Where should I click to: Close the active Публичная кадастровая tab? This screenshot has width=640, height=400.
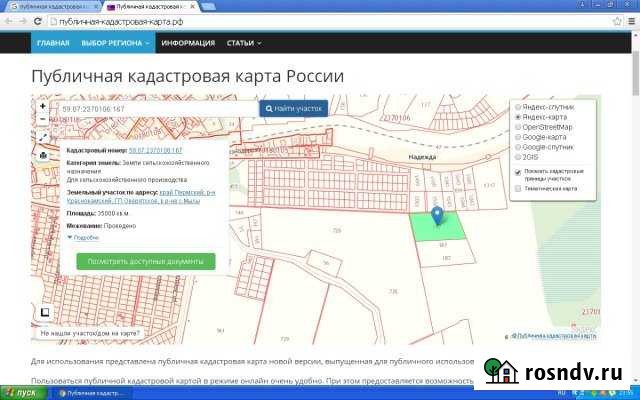click(192, 7)
